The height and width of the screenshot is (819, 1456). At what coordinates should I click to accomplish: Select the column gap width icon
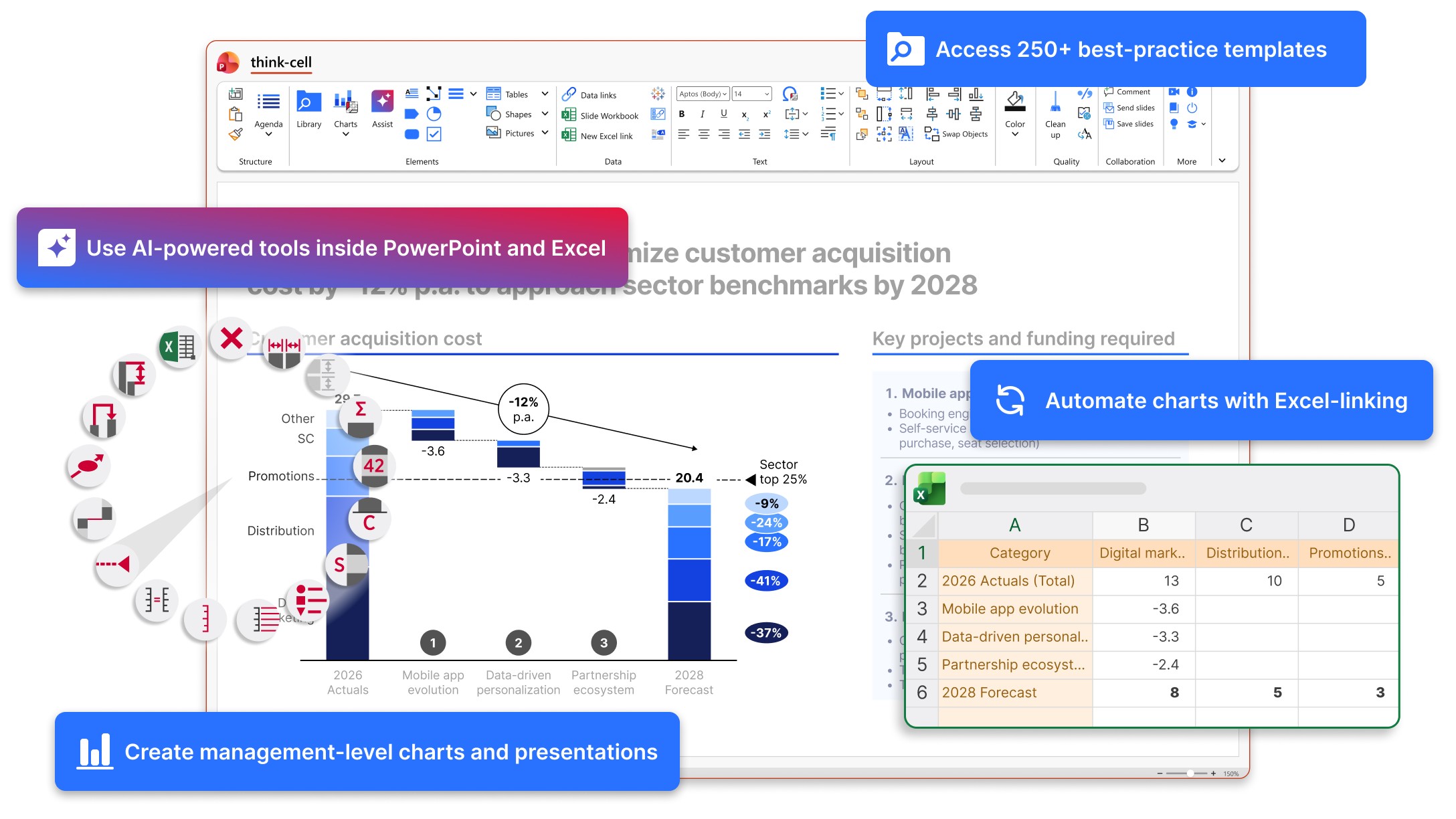(284, 347)
